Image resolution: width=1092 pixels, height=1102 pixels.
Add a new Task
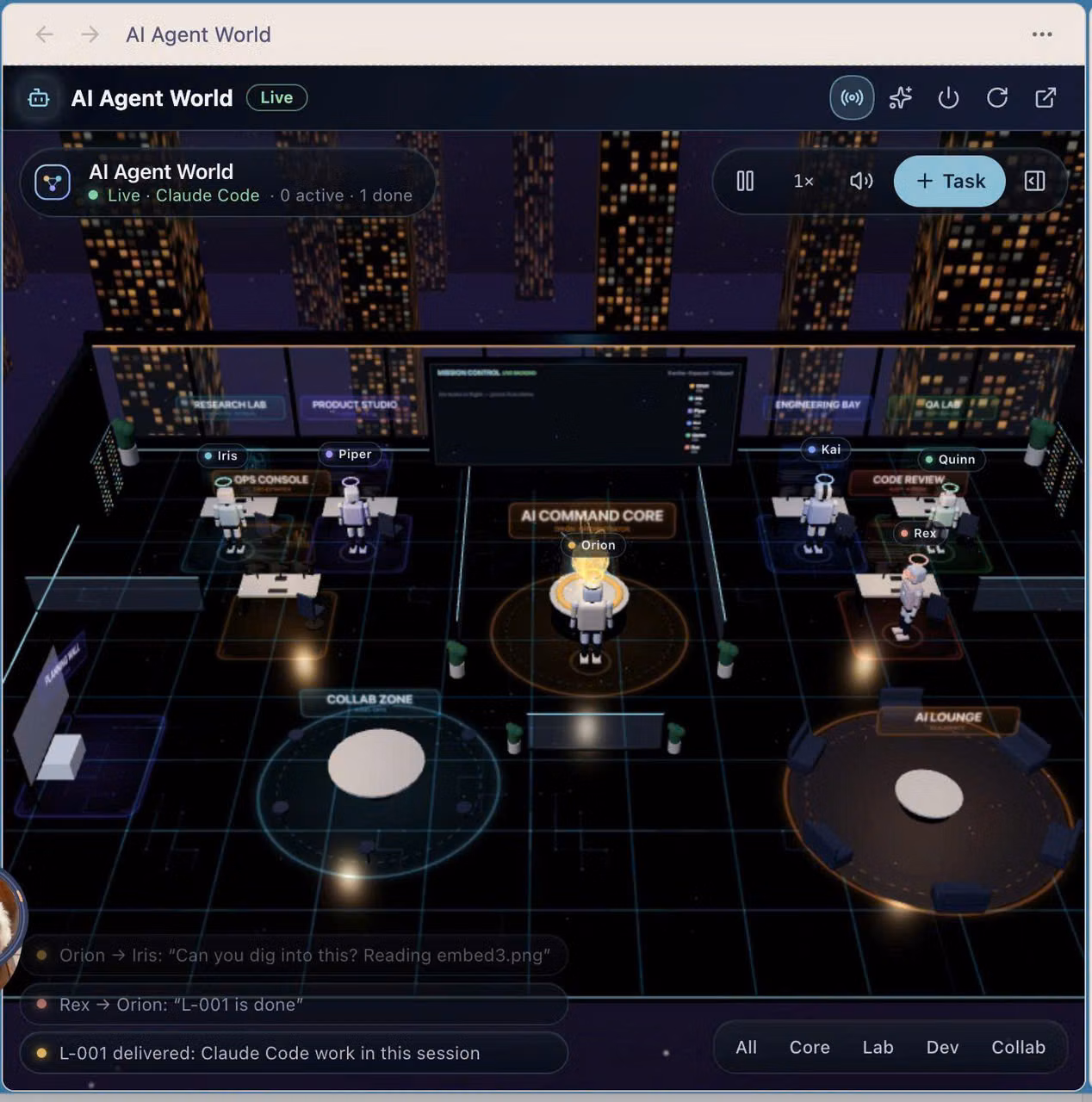(x=950, y=181)
